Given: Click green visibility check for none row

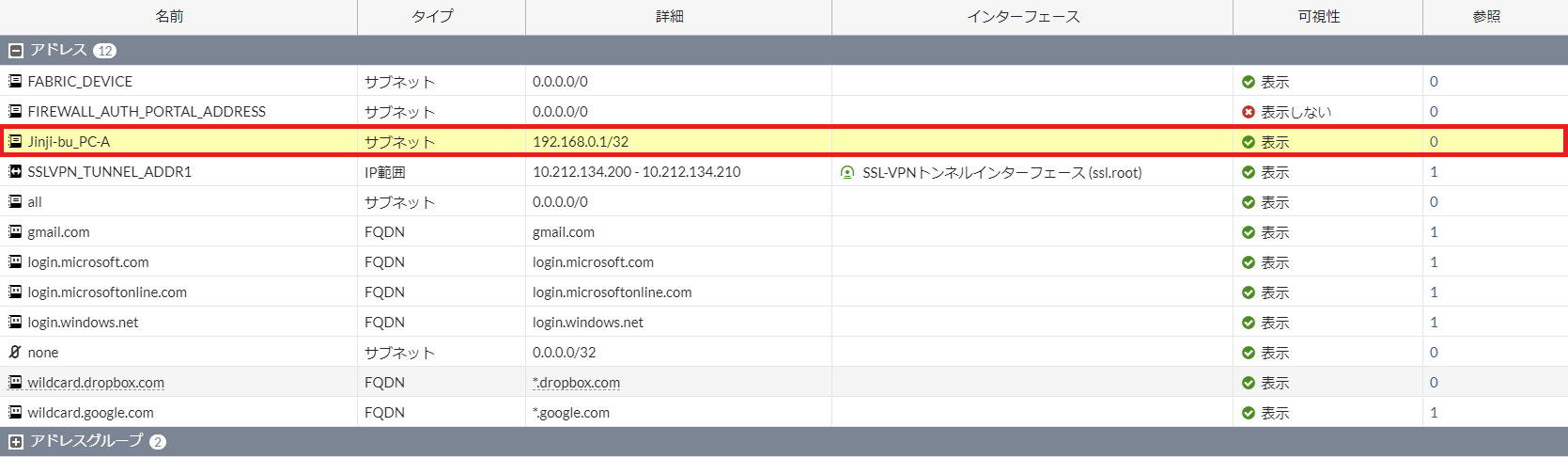Looking at the screenshot, I should click(x=1249, y=353).
